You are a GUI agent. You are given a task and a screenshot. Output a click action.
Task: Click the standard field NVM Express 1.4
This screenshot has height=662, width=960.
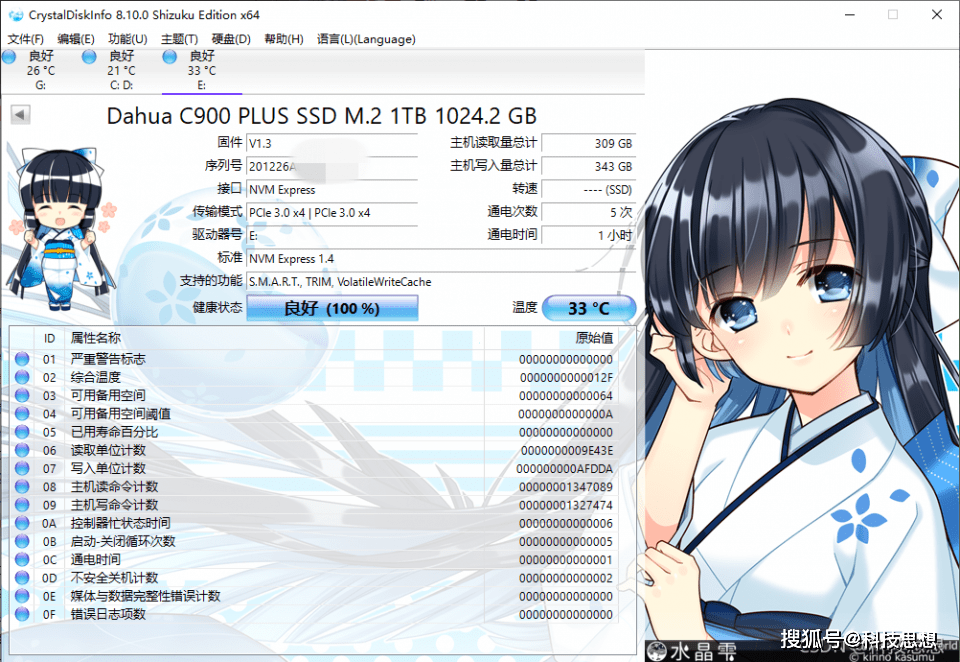tap(441, 259)
